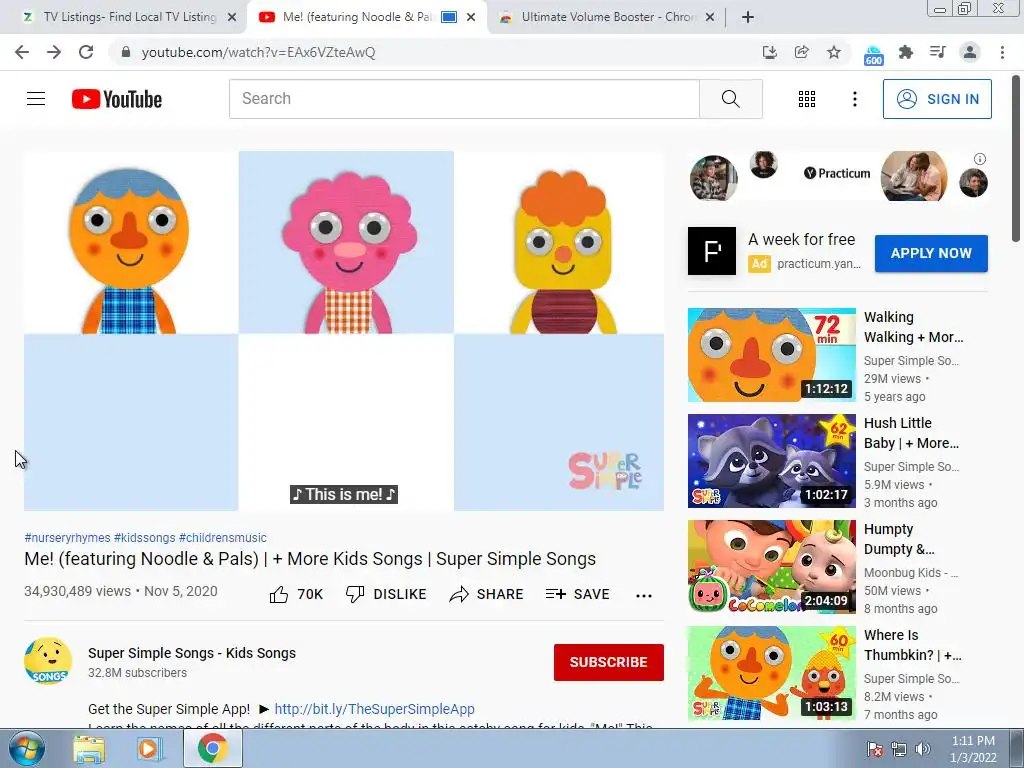
Task: Share this page from address bar
Action: click(802, 52)
